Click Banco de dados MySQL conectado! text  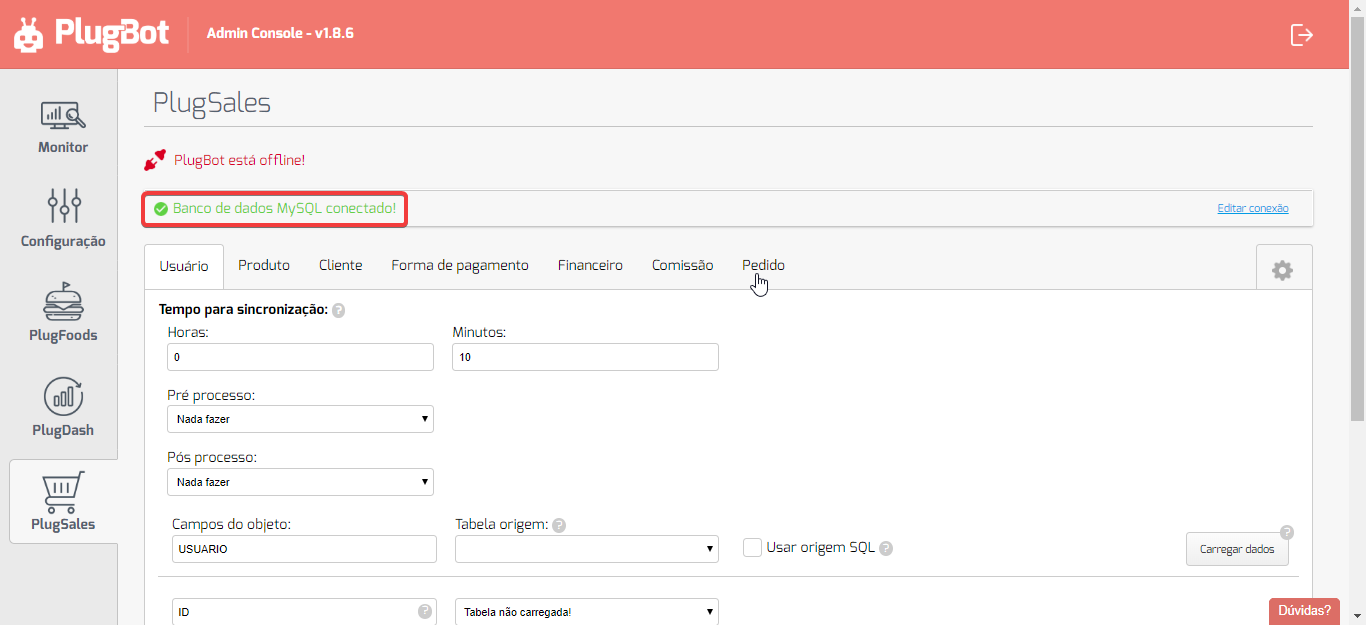(284, 209)
